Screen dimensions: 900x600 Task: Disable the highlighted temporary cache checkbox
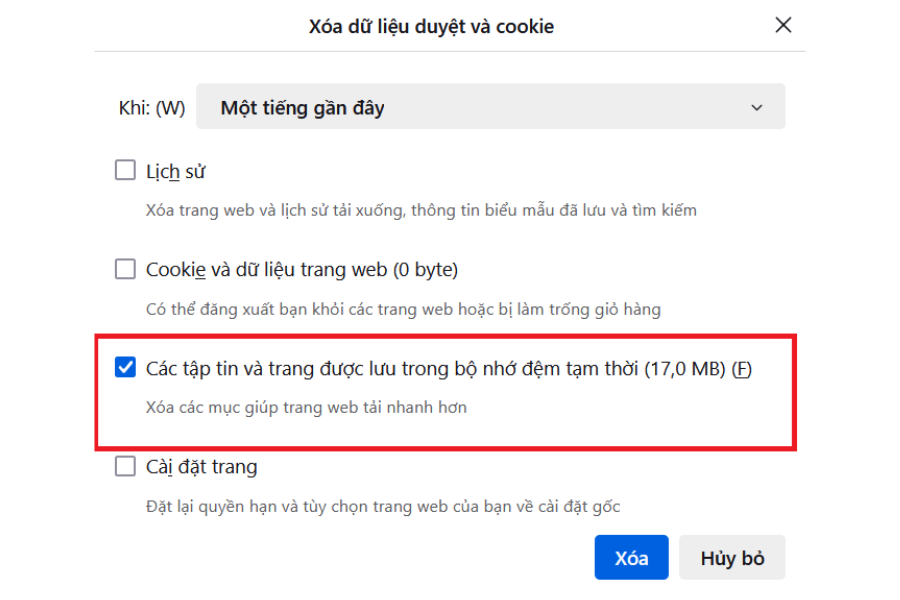coord(125,368)
